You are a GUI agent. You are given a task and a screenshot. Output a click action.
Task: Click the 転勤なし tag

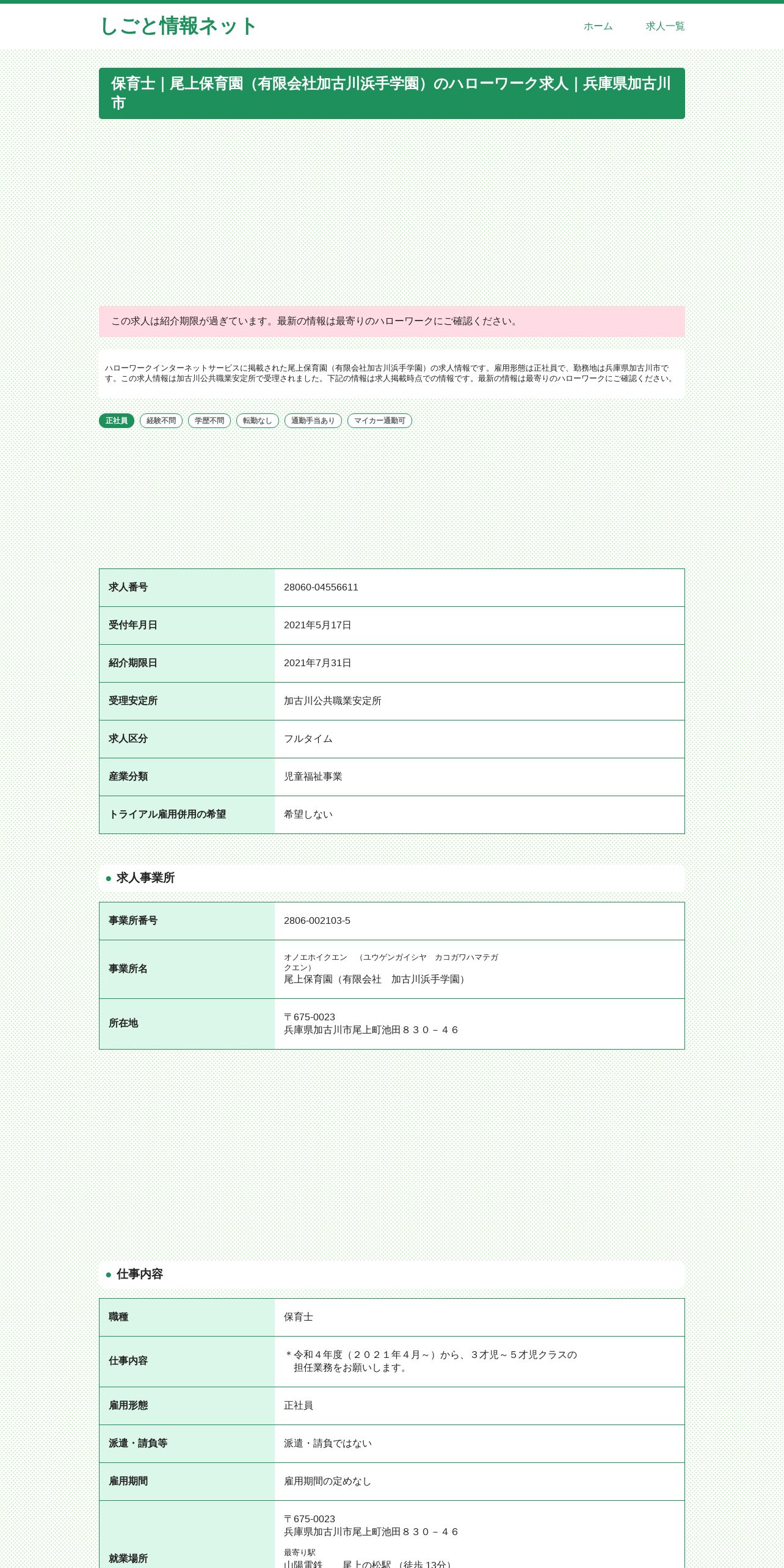click(x=258, y=421)
